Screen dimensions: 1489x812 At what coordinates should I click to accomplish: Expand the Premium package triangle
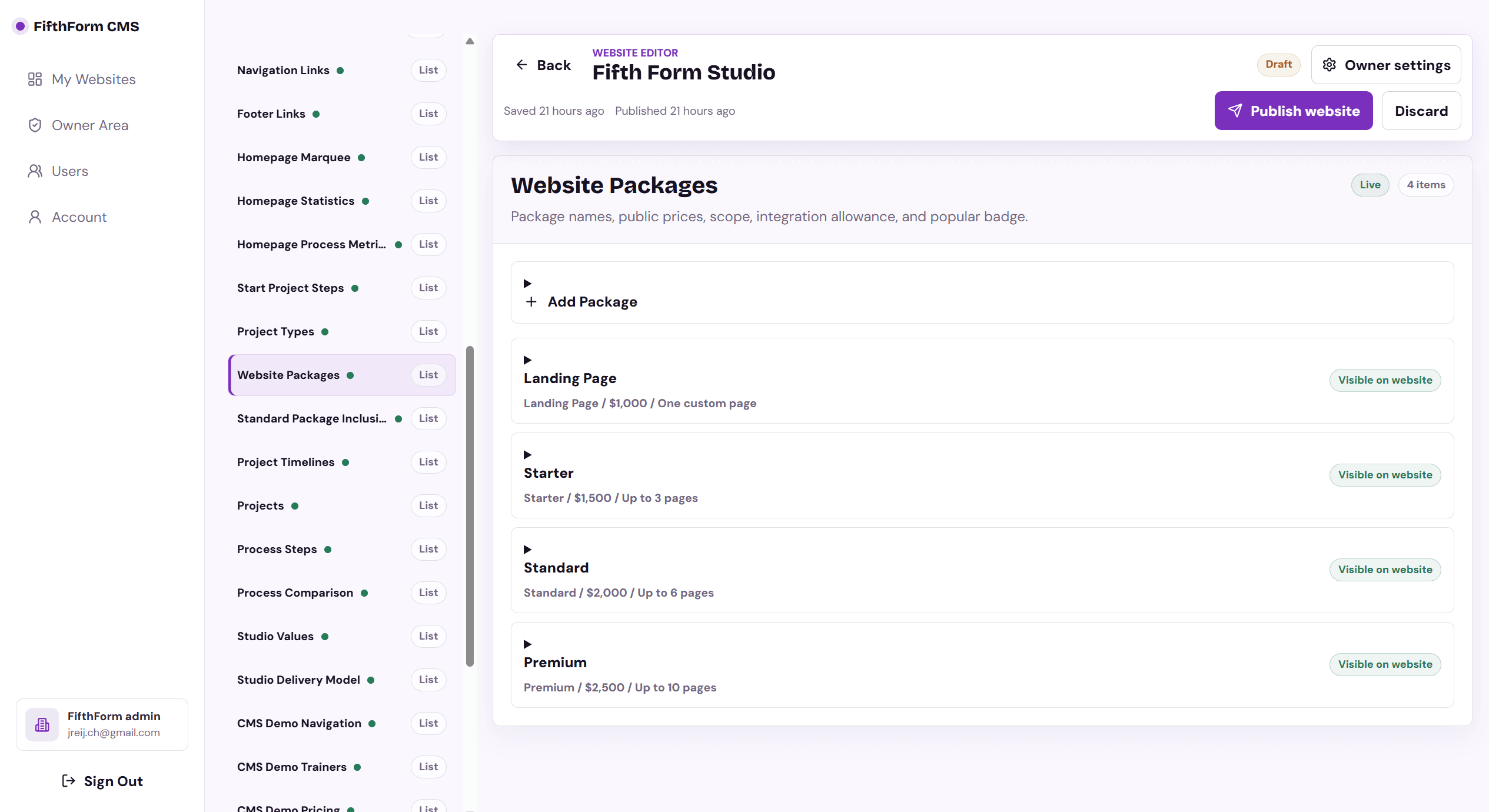[527, 644]
